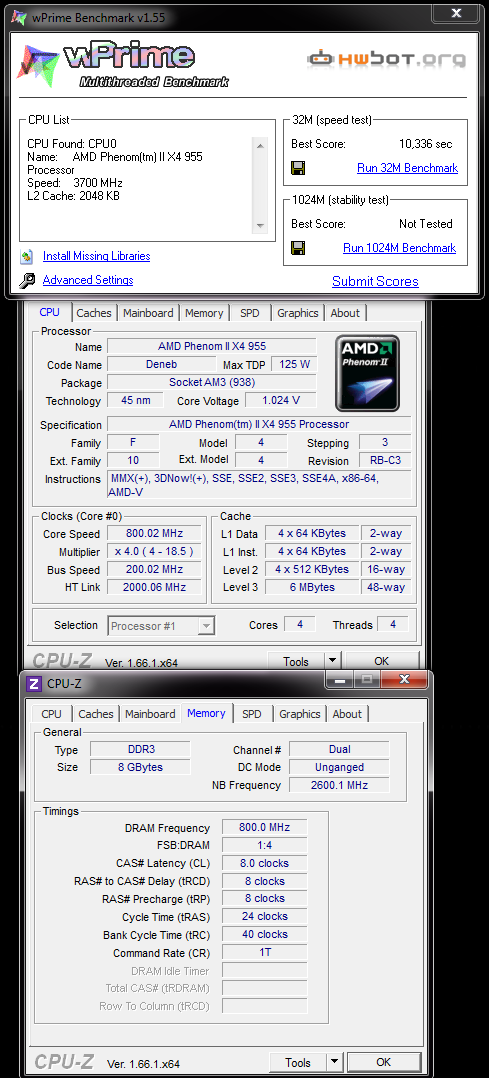Click the DRAM Frequency value 800.0 MHz
The image size is (489, 1078).
point(265,828)
